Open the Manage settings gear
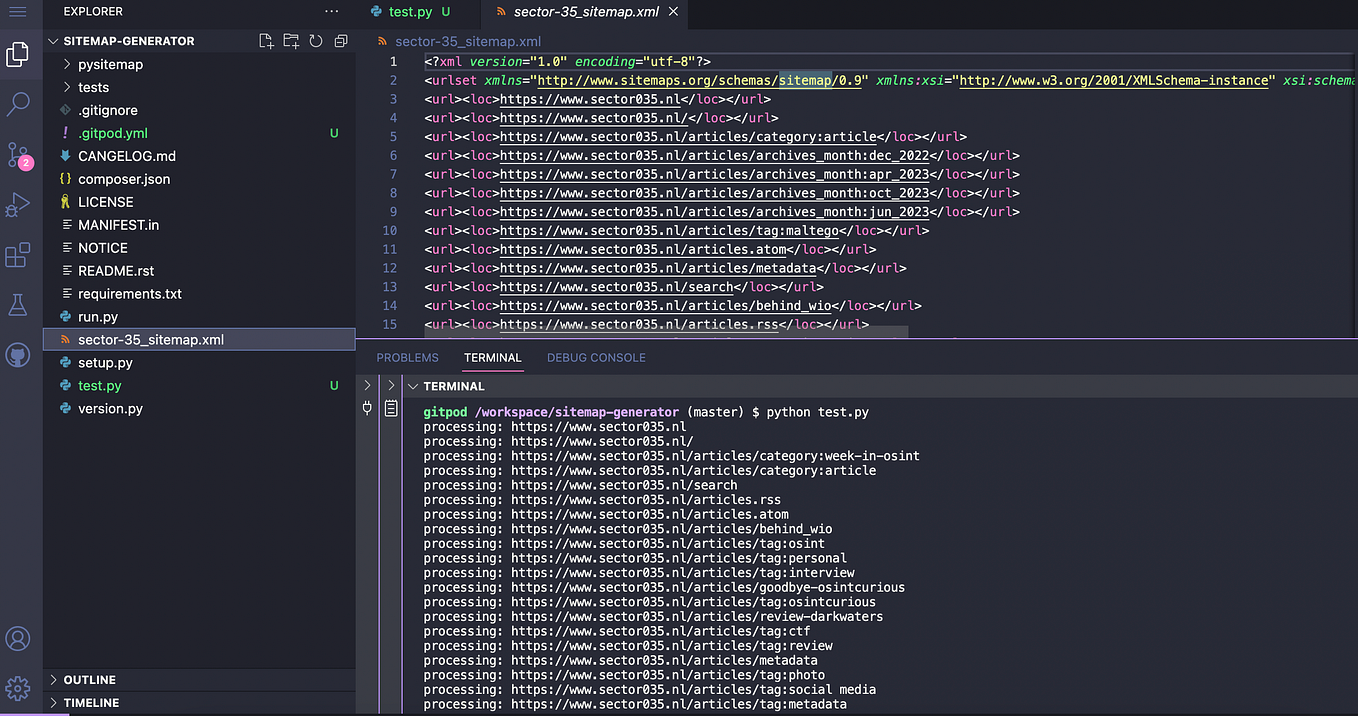Screen dimensions: 1358x716 tap(18, 688)
